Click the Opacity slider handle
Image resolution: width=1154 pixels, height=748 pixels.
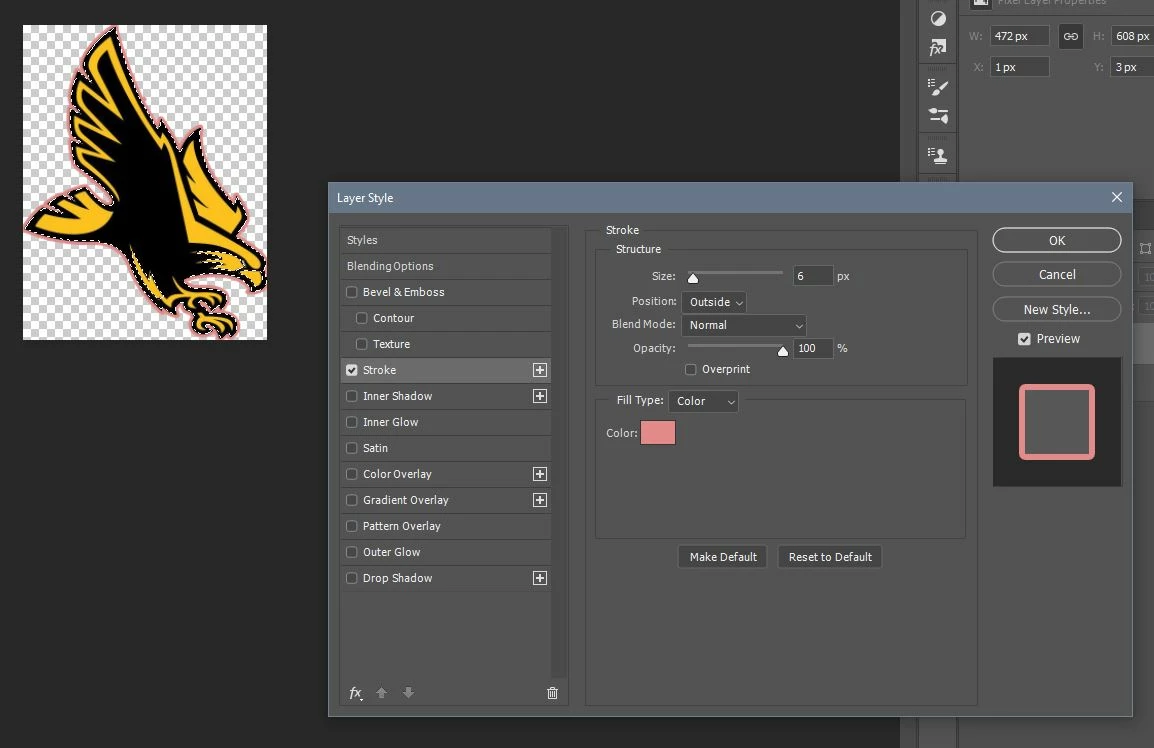[x=783, y=350]
